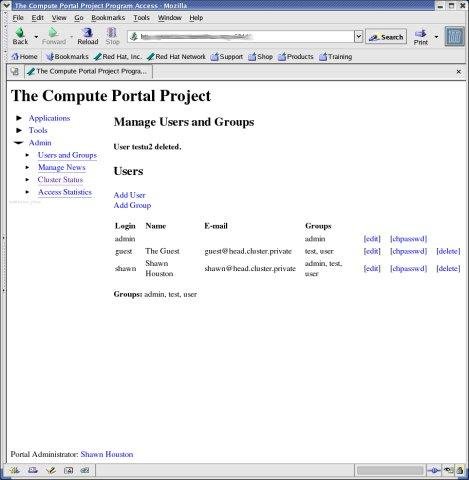Click the Navigator icon in status bar
Screen dimensions: 469x480
pos(14,470)
